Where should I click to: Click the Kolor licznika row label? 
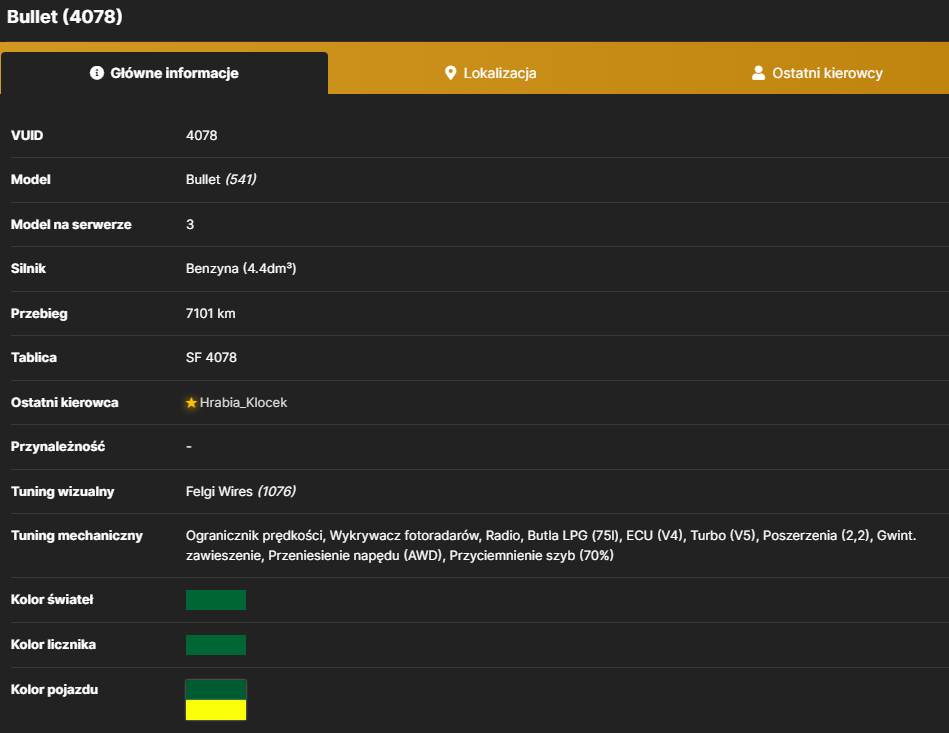click(x=53, y=645)
